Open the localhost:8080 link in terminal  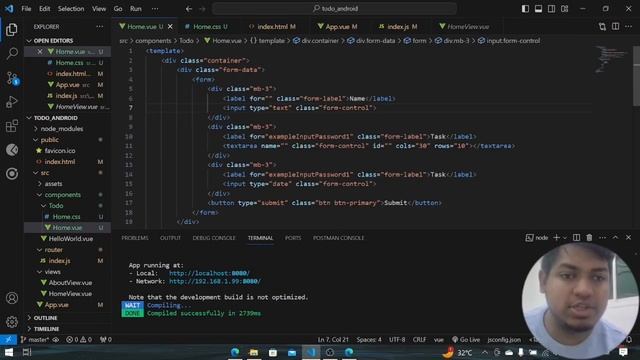209,273
